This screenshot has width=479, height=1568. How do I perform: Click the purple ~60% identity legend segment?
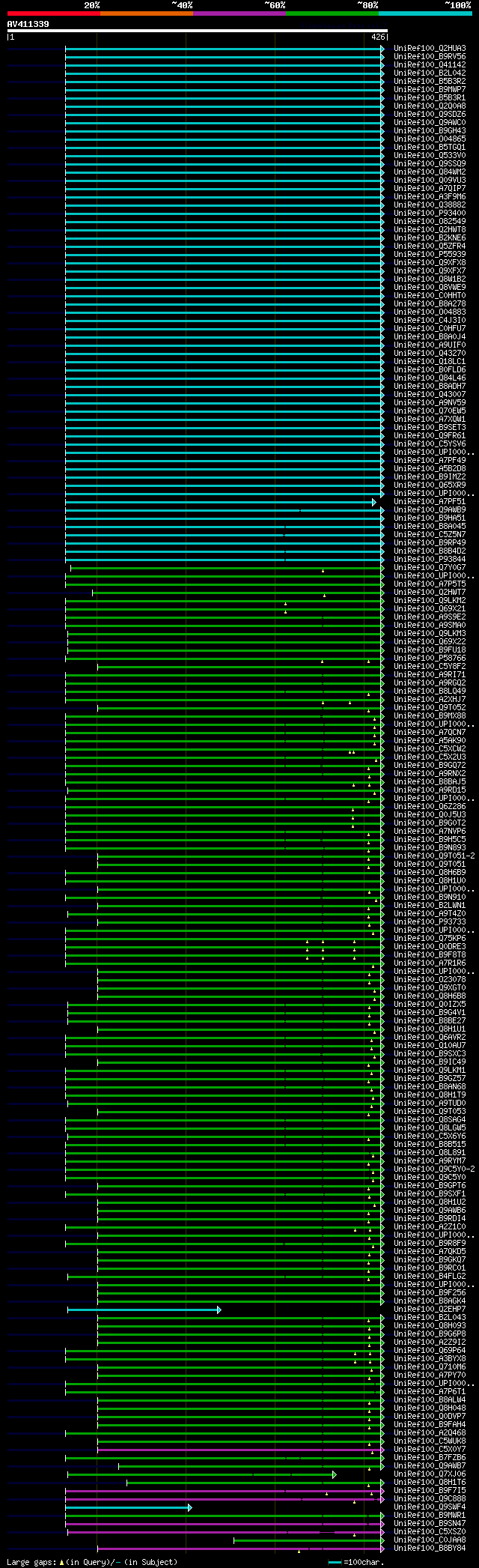[x=239, y=13]
